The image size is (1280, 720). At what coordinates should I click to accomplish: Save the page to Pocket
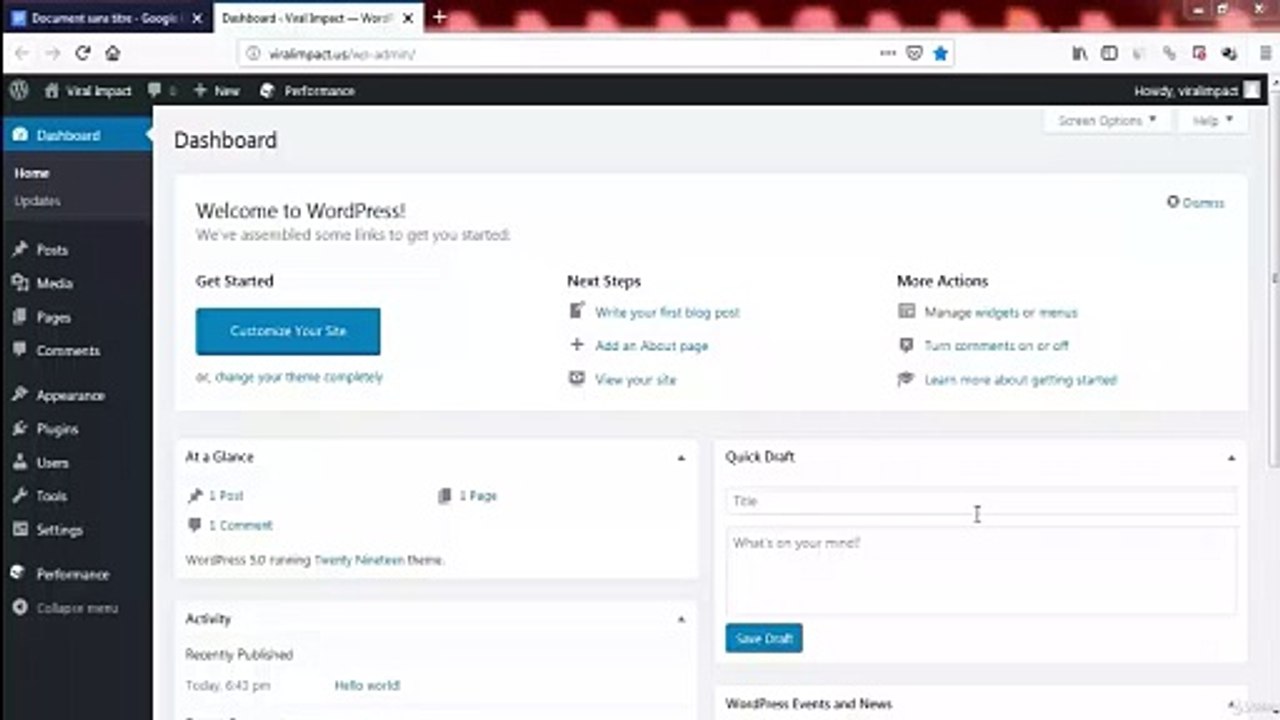click(914, 53)
